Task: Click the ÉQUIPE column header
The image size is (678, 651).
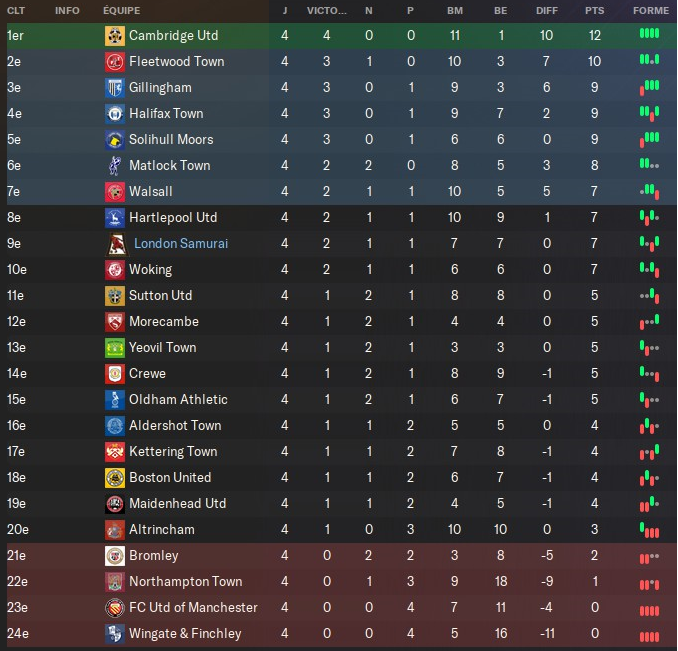Action: point(121,10)
